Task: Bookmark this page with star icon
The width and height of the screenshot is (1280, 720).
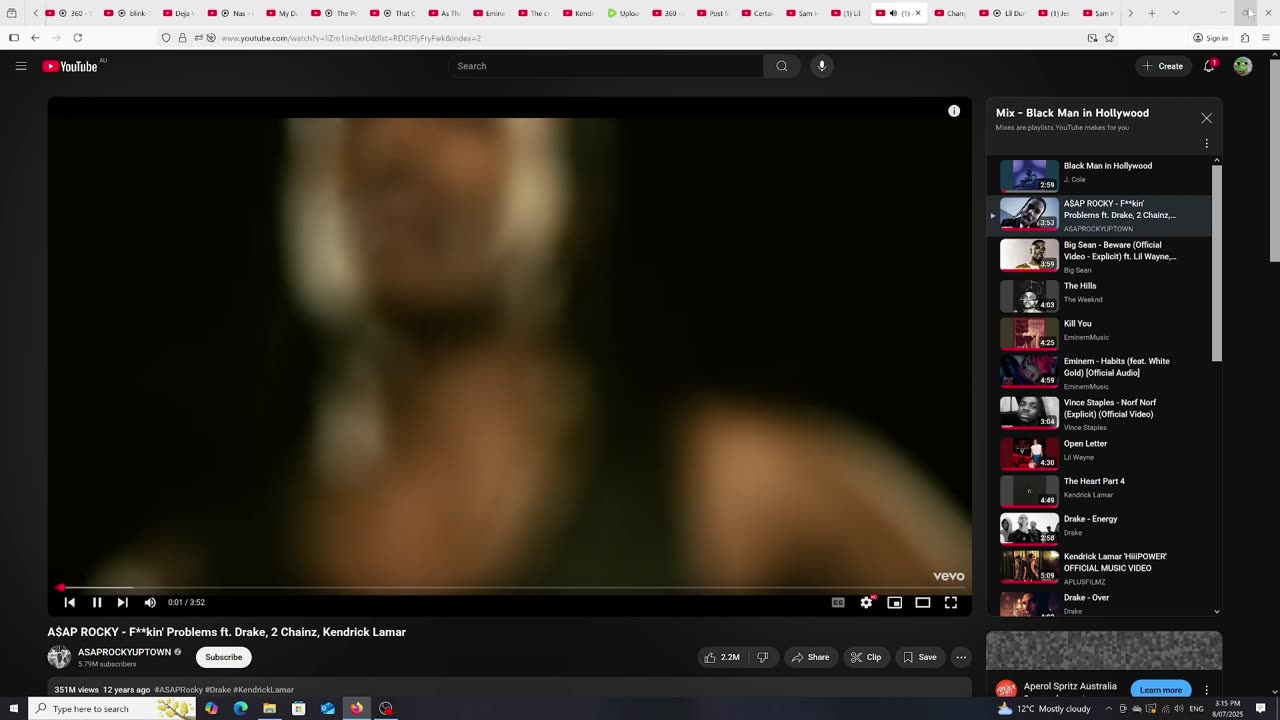Action: pos(1109,38)
